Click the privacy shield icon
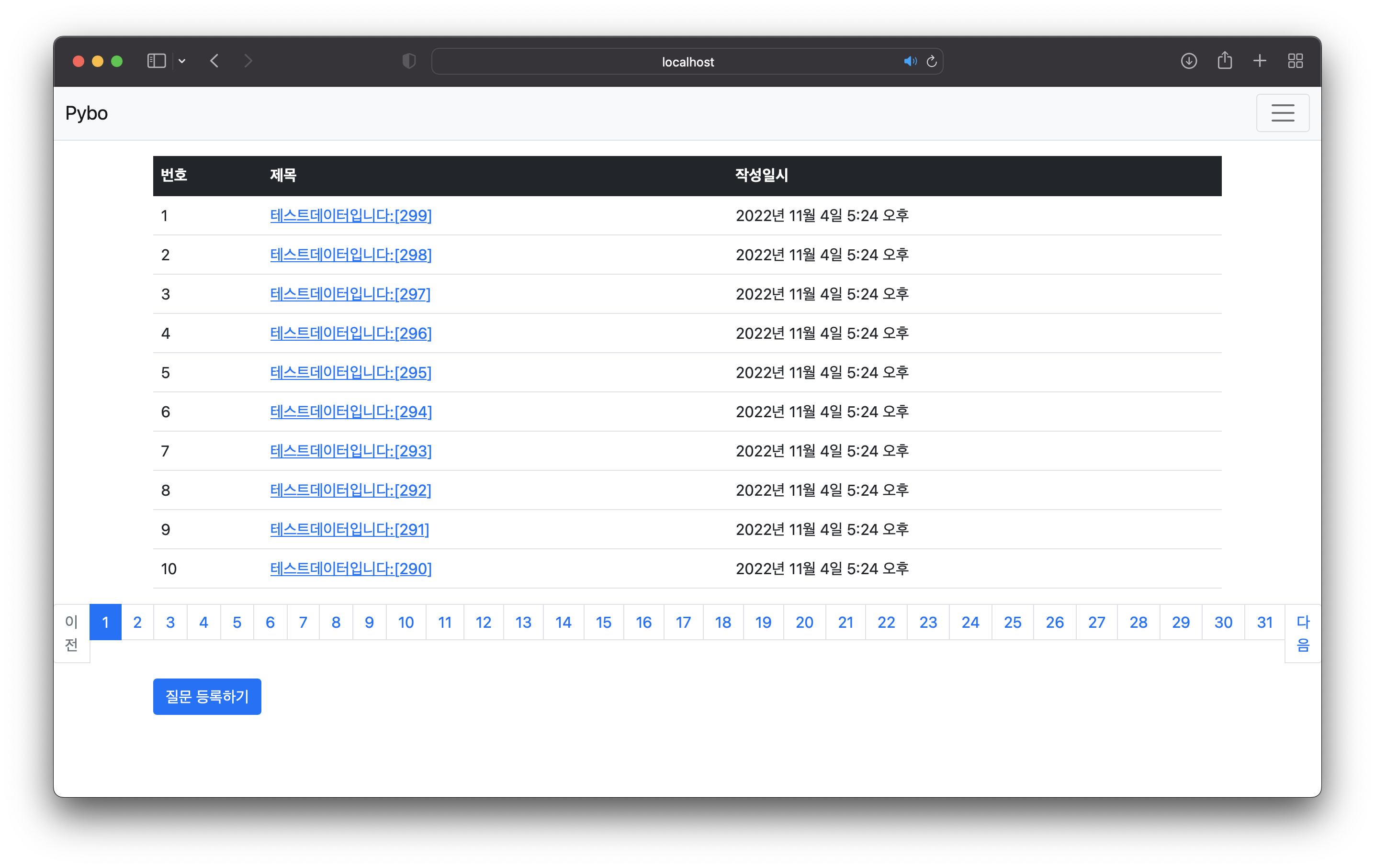The image size is (1375, 868). click(x=409, y=61)
